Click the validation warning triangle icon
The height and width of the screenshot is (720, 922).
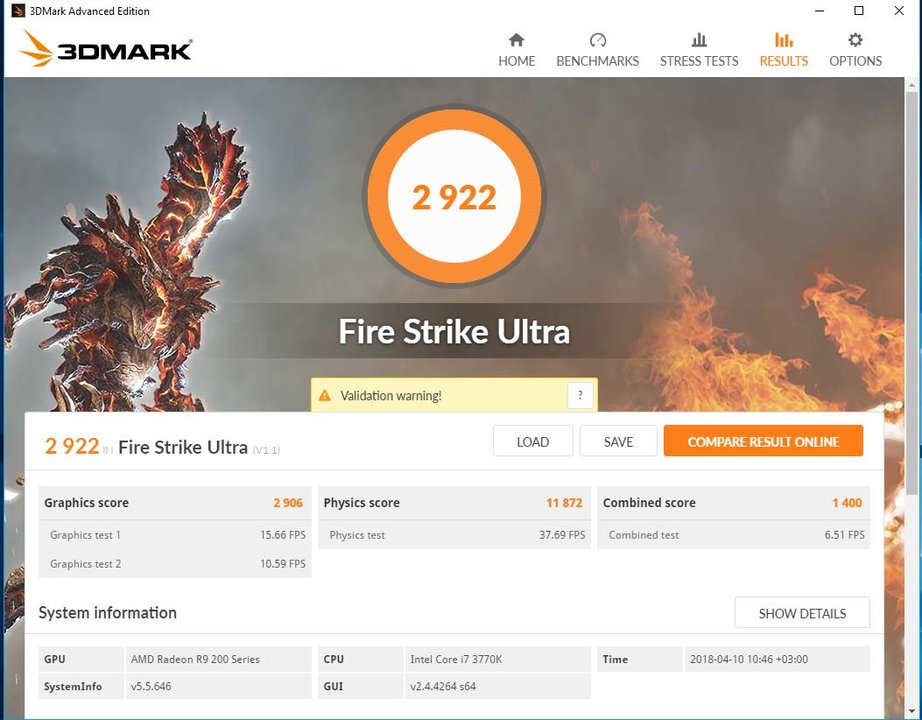click(x=325, y=395)
